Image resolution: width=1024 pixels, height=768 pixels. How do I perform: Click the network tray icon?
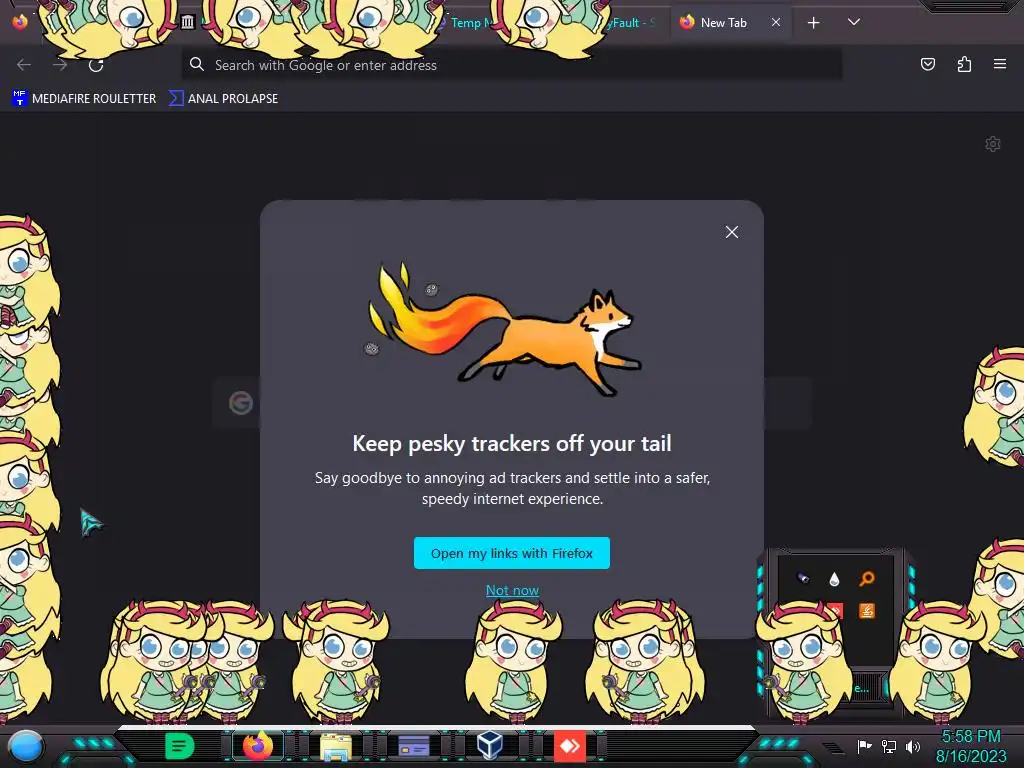pyautogui.click(x=888, y=746)
